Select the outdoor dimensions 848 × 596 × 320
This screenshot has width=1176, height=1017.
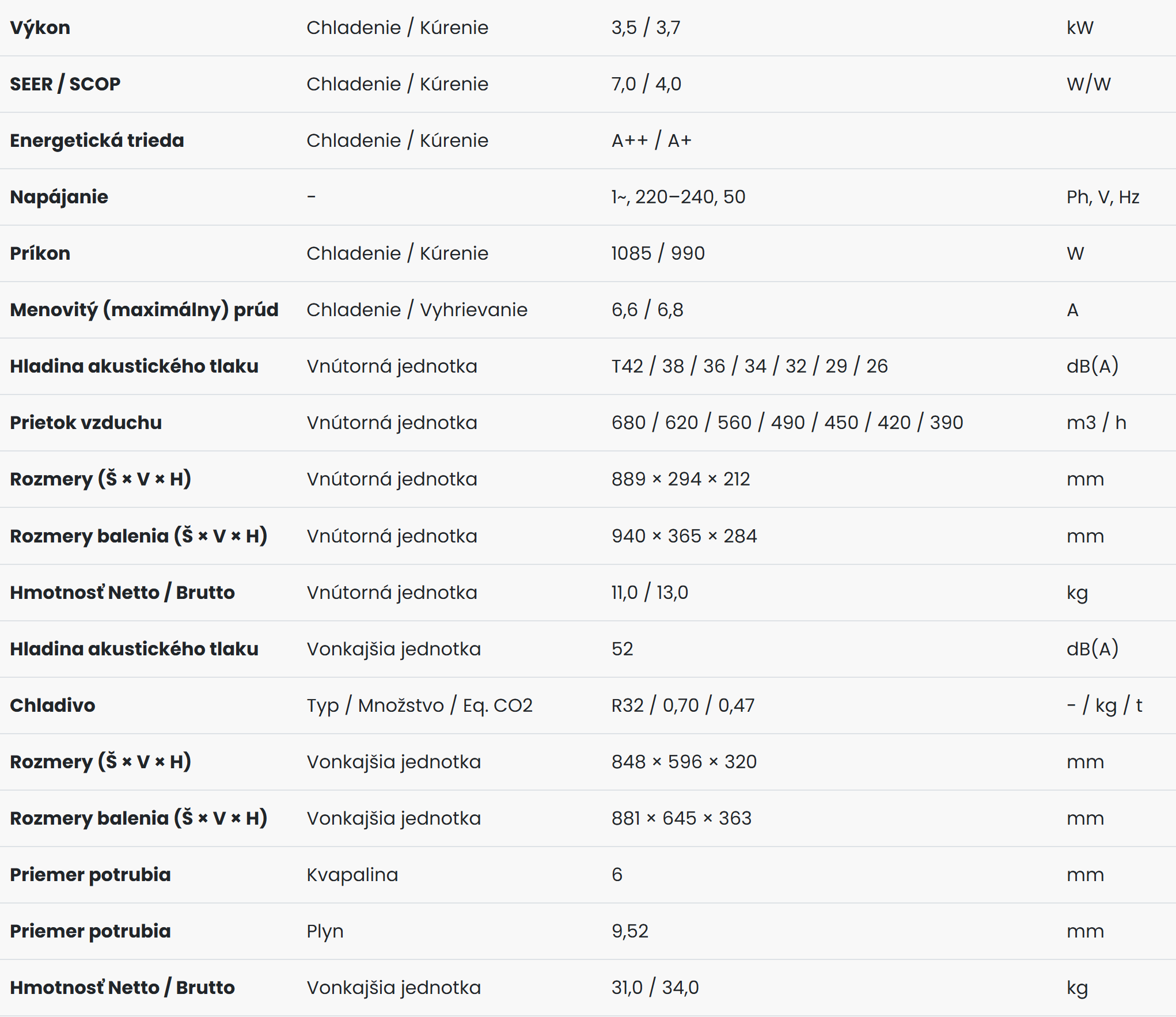coord(684,762)
